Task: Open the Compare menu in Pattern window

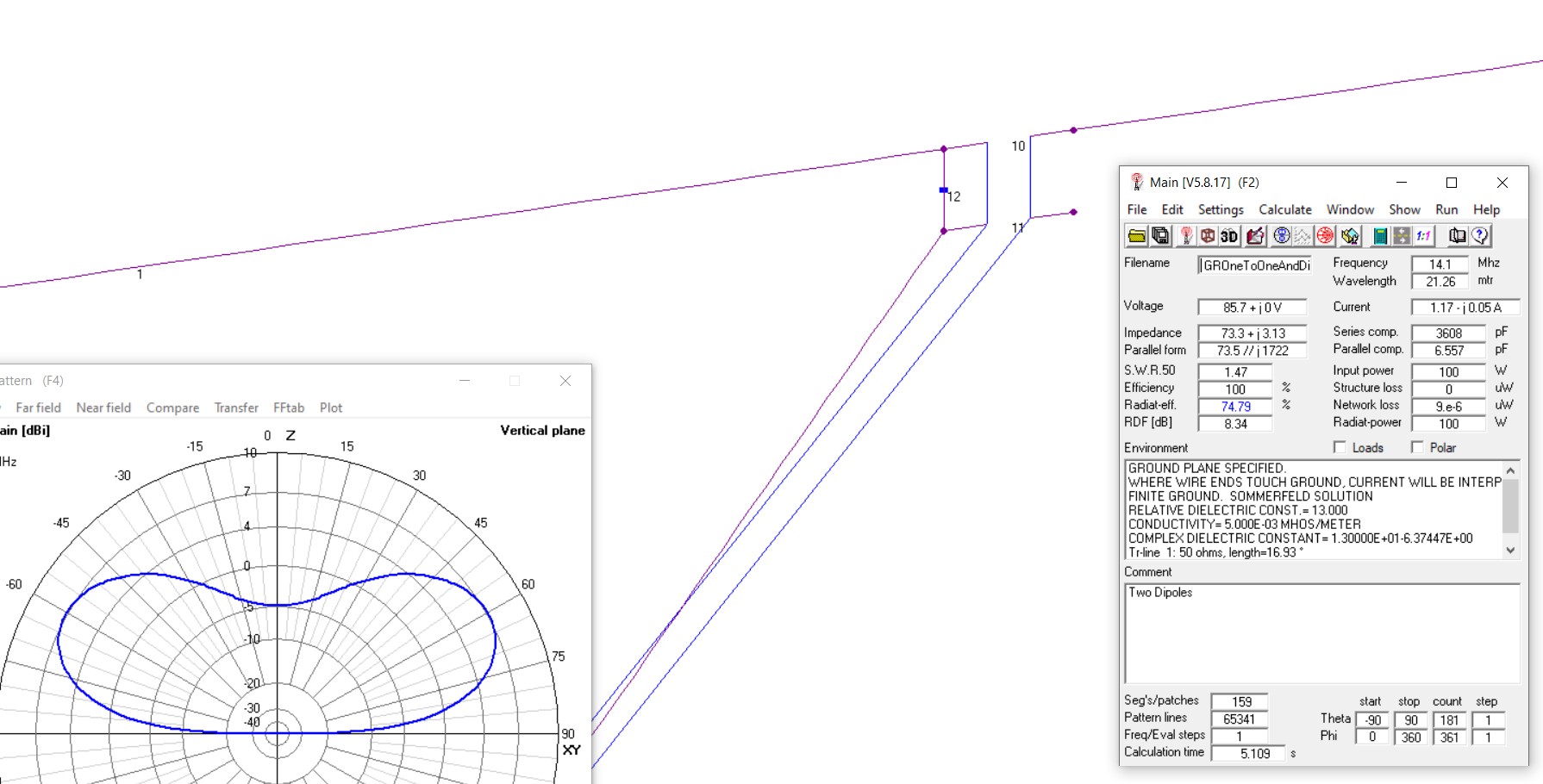Action: tap(172, 408)
